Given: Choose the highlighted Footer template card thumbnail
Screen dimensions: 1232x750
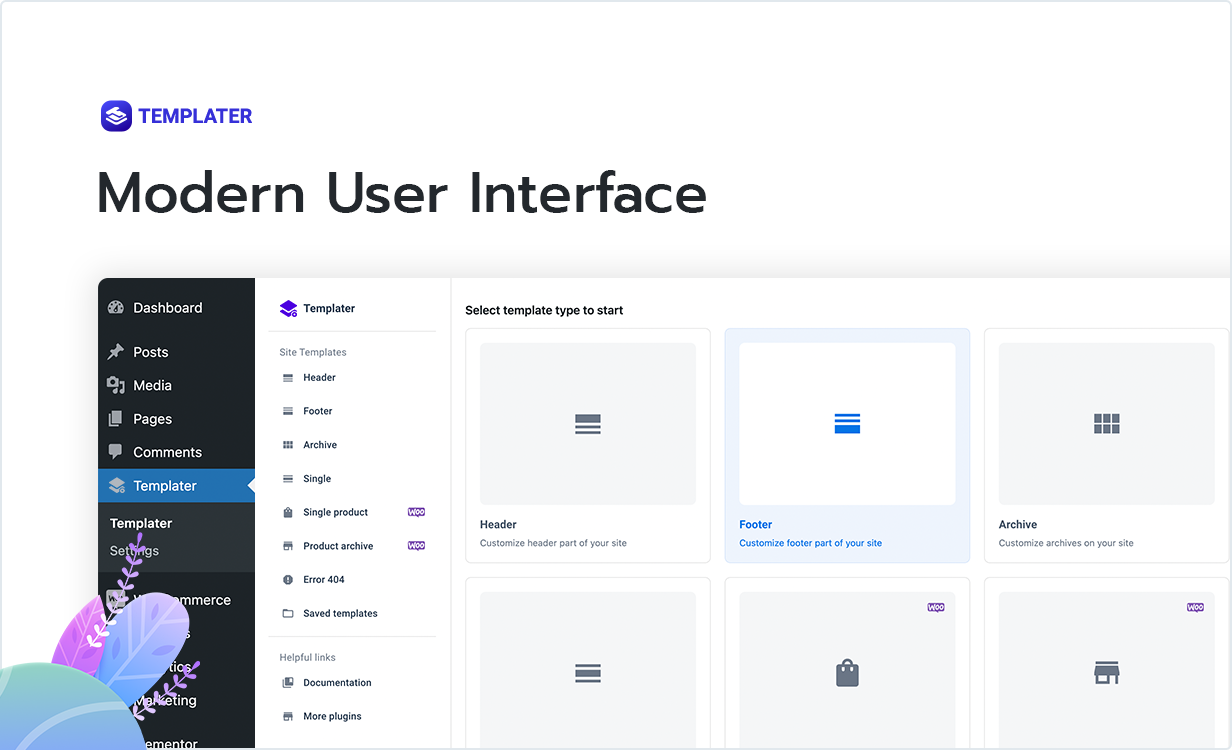Looking at the screenshot, I should pos(847,424).
